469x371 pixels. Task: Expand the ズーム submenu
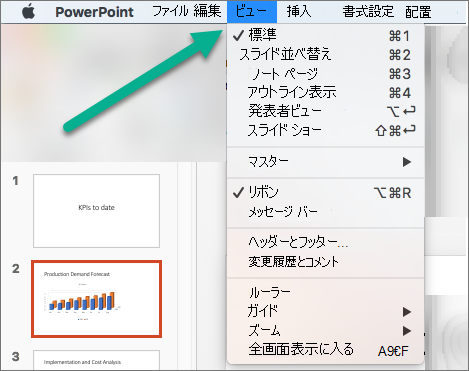(325, 330)
